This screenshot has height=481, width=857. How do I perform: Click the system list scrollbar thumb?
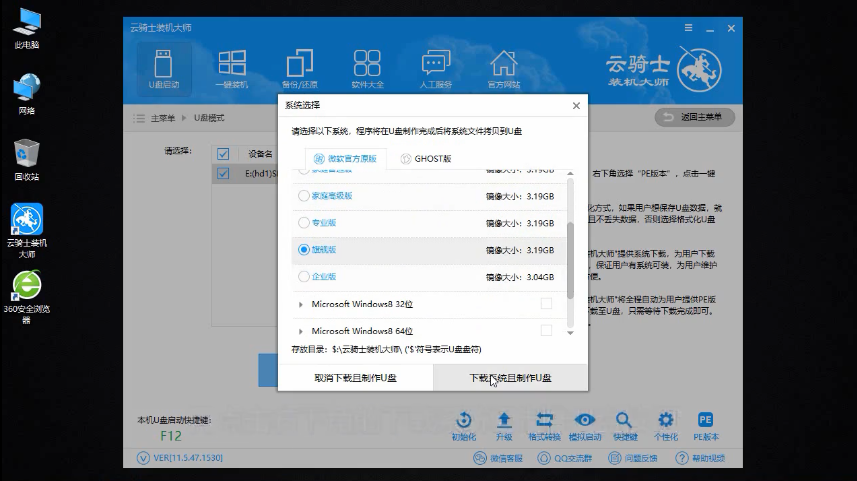point(570,260)
